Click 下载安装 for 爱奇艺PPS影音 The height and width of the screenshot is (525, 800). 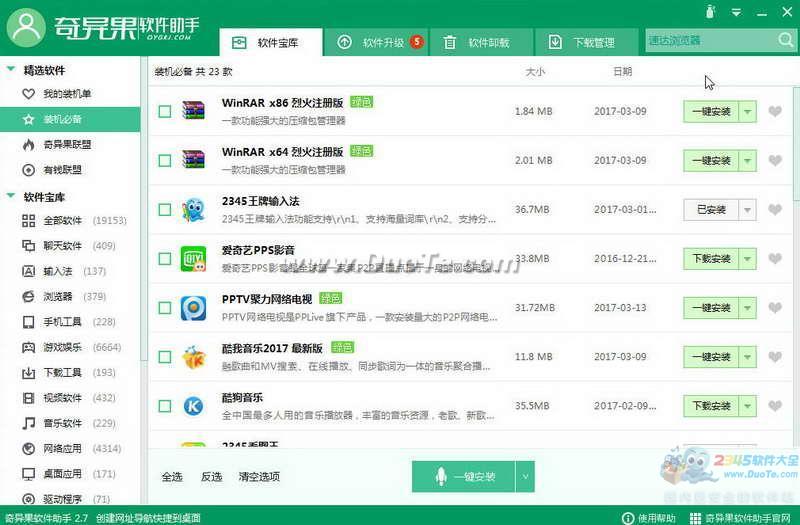tap(711, 258)
